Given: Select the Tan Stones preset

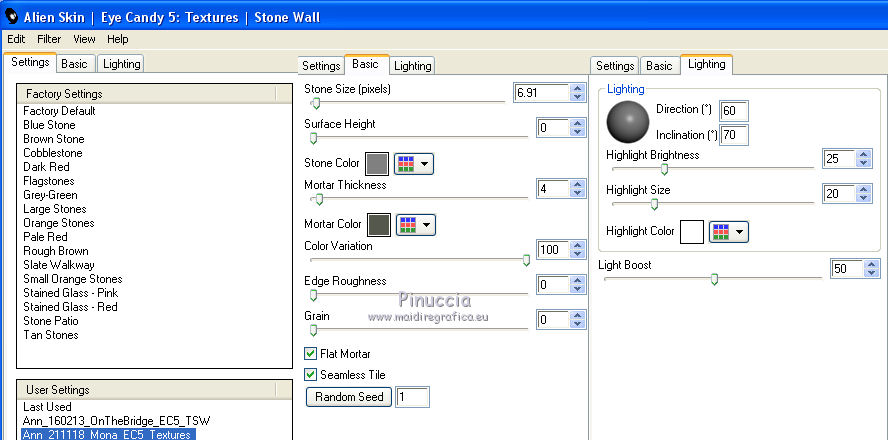Looking at the screenshot, I should 51,335.
